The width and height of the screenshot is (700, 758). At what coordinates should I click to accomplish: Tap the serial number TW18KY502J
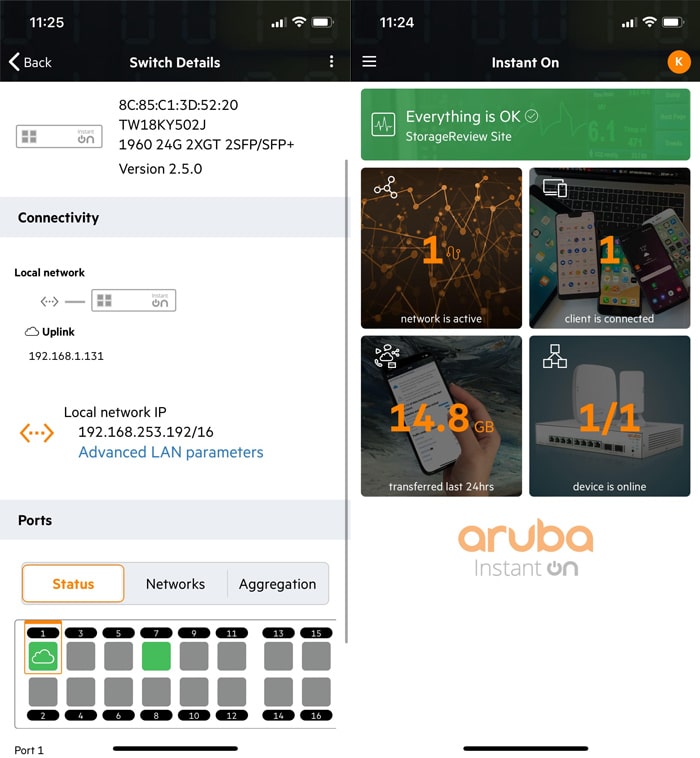[162, 125]
